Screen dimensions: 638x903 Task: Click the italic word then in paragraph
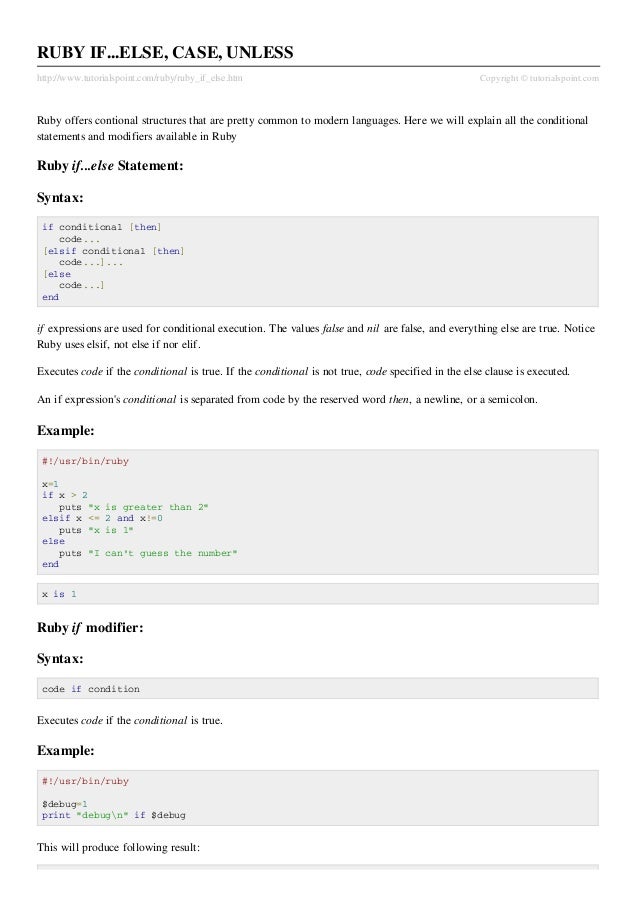[x=398, y=399]
